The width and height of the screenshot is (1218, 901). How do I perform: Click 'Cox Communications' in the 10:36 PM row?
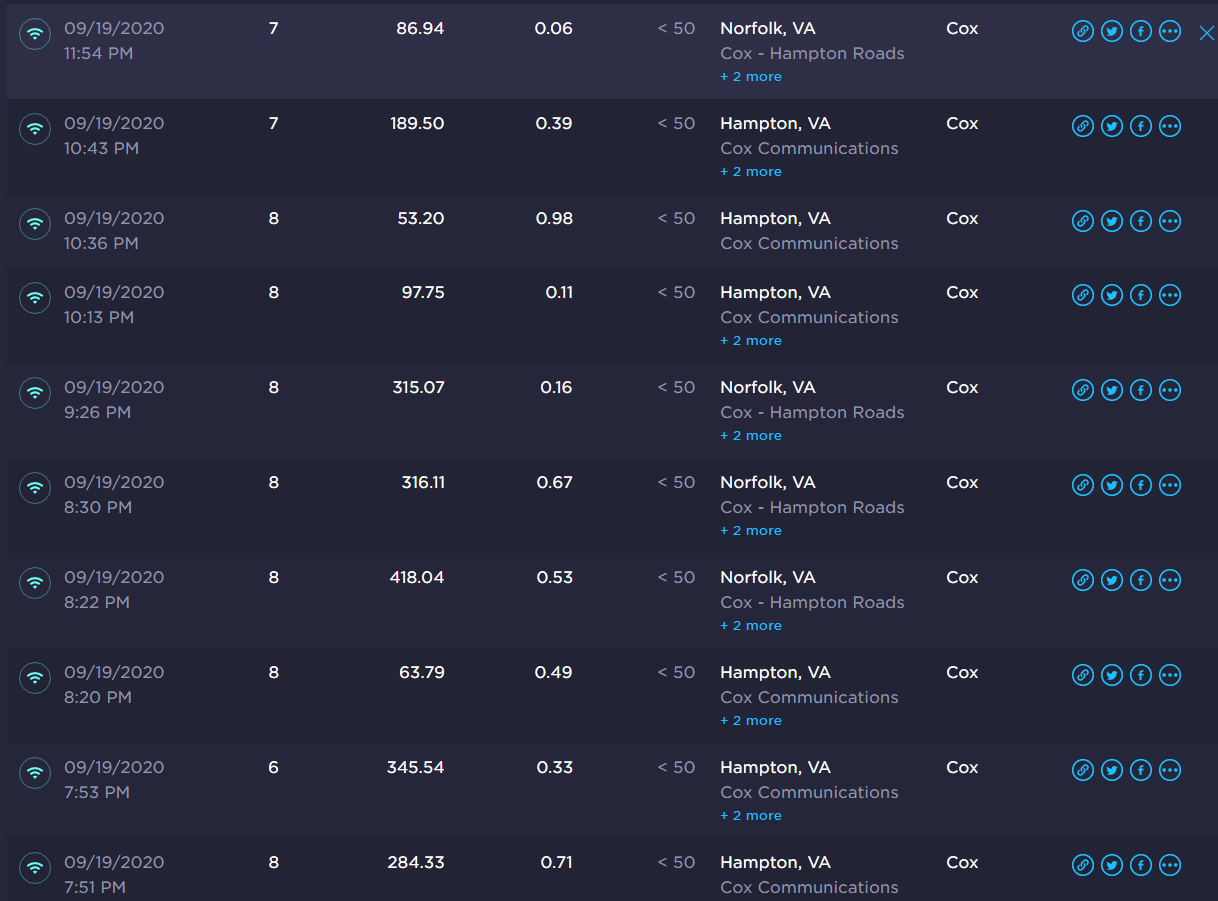coord(809,243)
